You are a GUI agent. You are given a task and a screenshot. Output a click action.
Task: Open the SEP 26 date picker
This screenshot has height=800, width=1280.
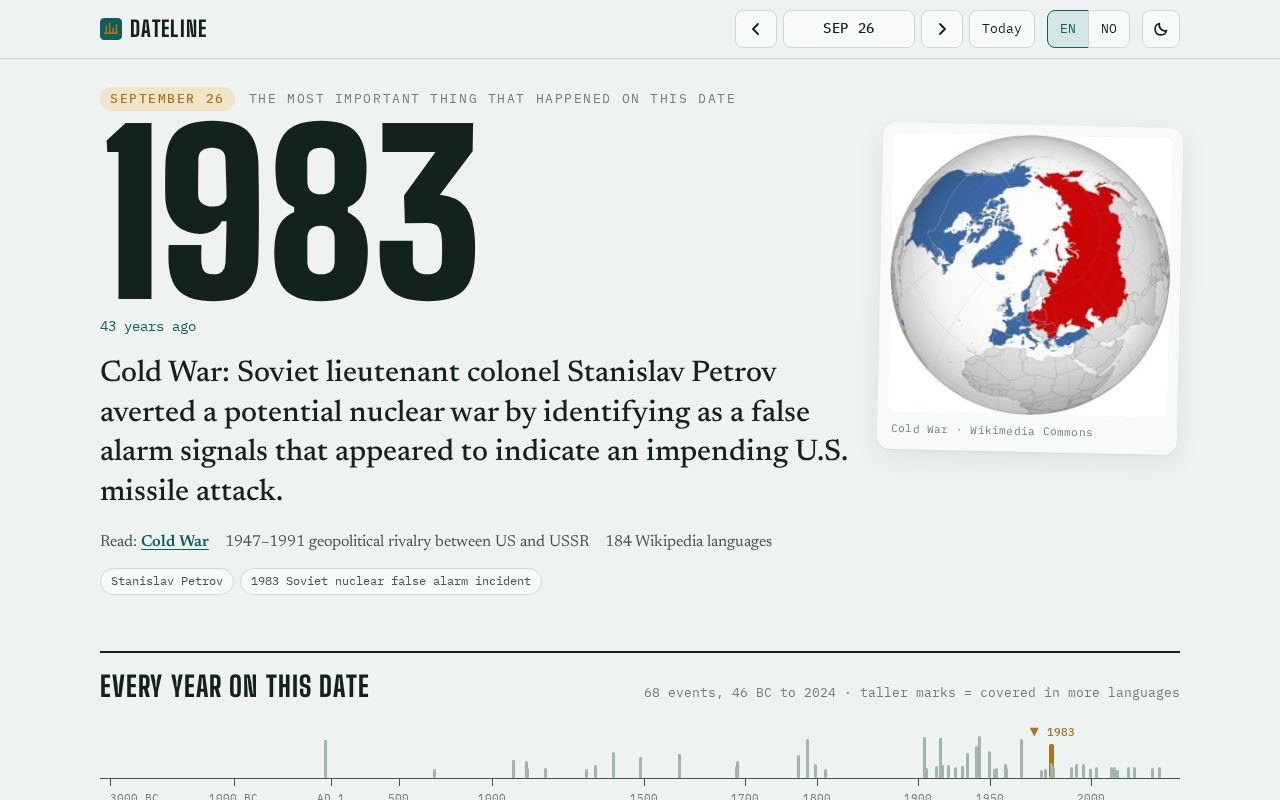(x=849, y=29)
